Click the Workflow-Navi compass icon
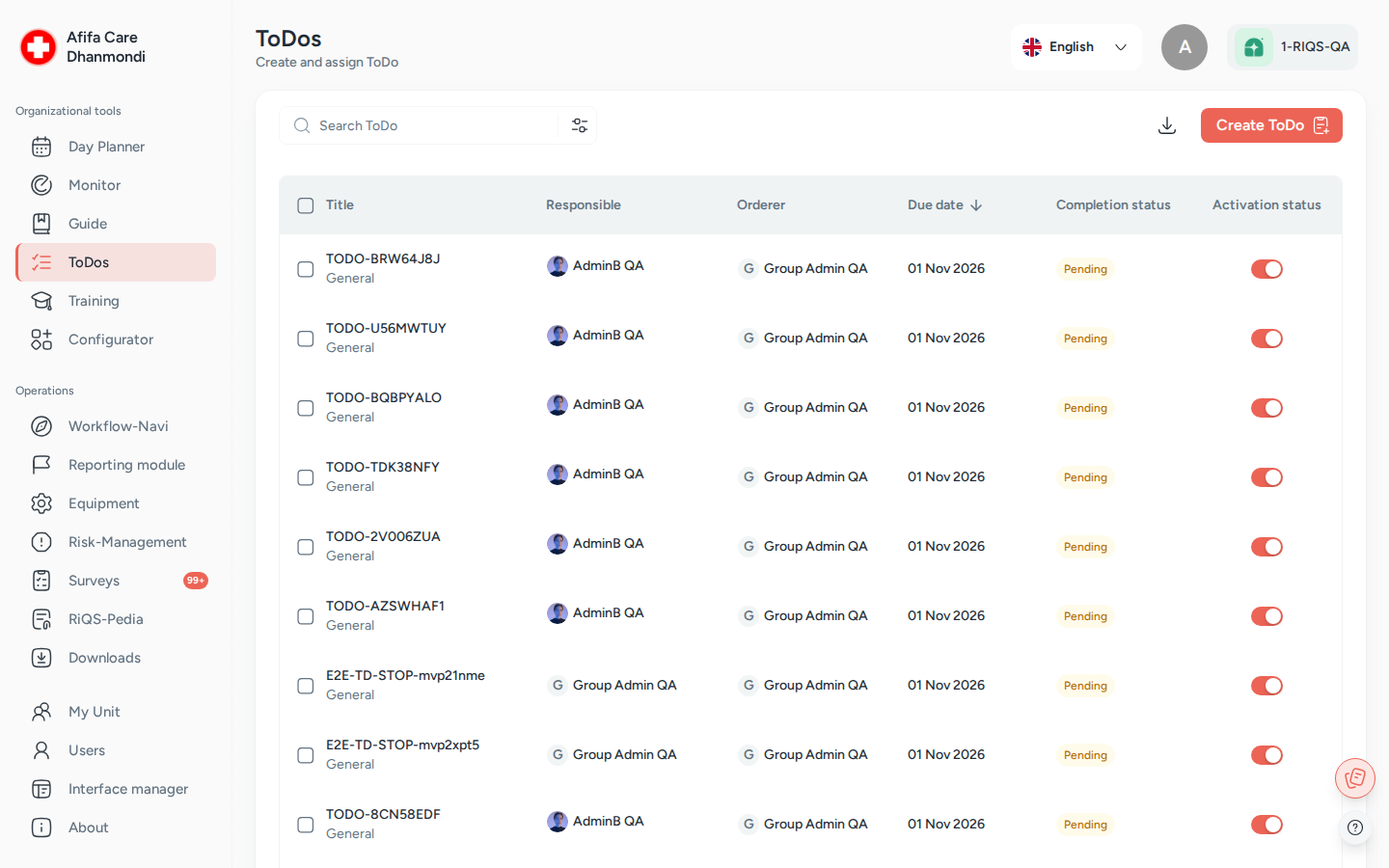 (x=41, y=426)
